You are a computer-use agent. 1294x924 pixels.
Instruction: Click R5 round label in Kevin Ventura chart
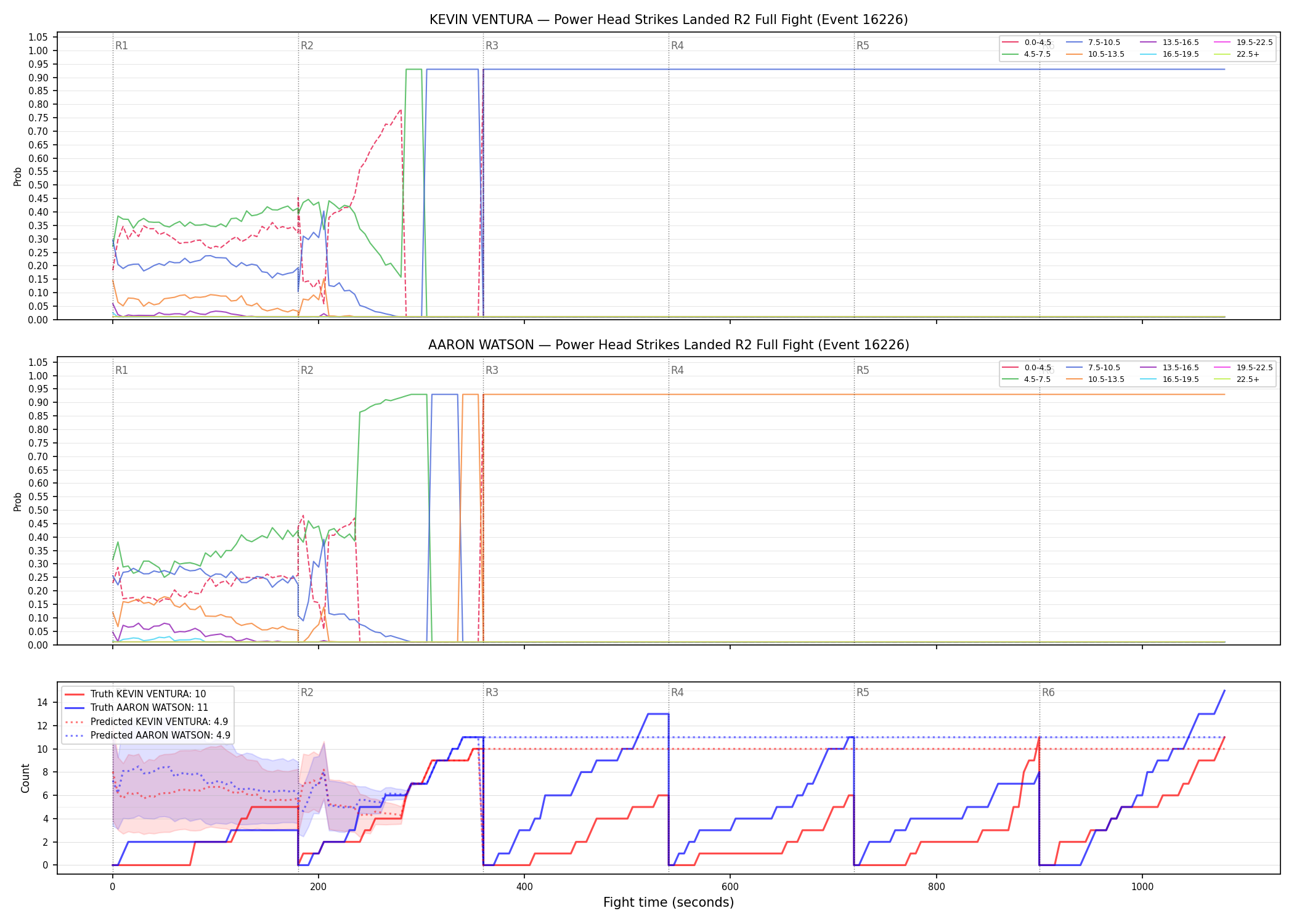863,46
